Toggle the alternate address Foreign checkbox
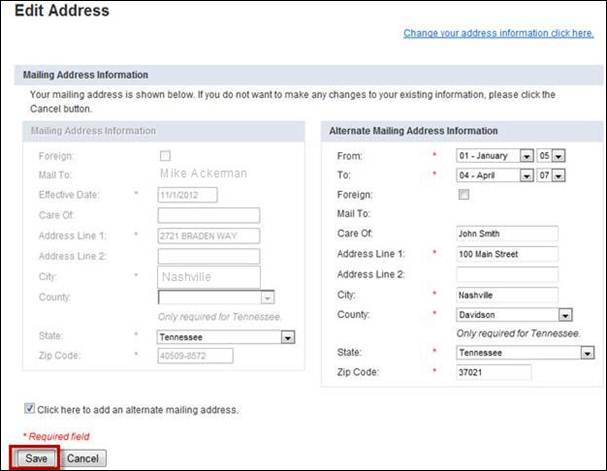607x471 pixels. pyautogui.click(x=464, y=194)
